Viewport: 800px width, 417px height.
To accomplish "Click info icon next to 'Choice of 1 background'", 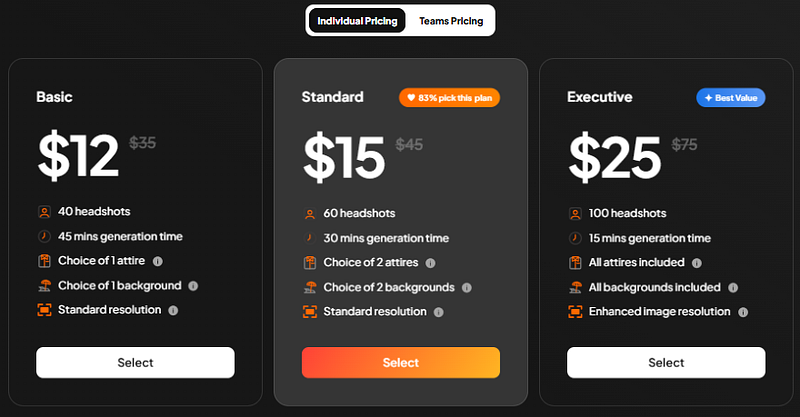I will (x=193, y=286).
